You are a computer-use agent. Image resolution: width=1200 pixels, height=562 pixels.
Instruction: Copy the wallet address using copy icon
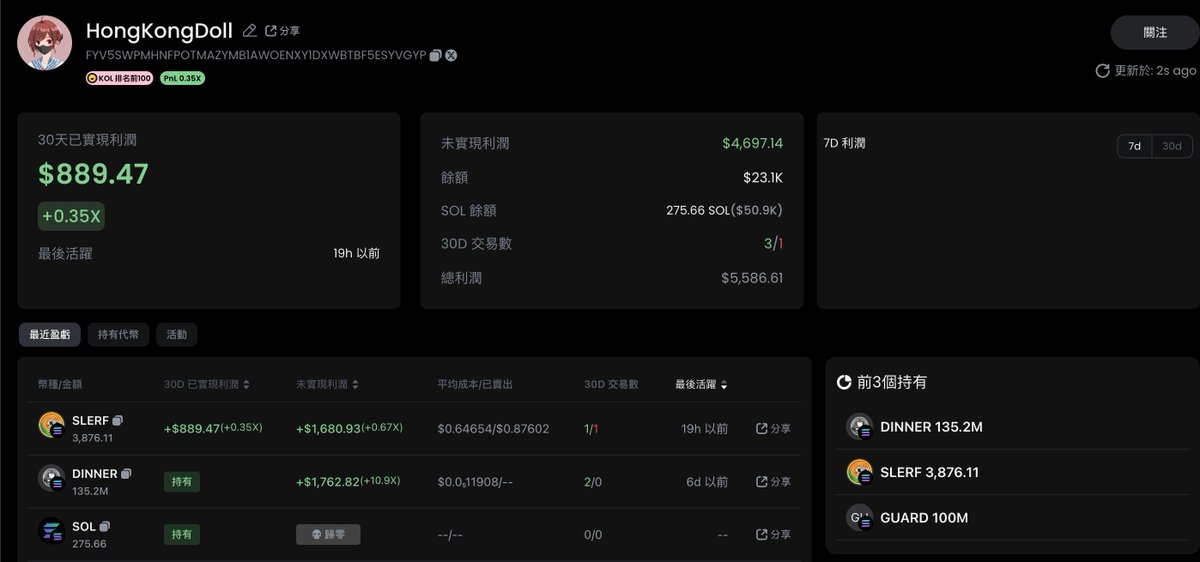click(435, 55)
